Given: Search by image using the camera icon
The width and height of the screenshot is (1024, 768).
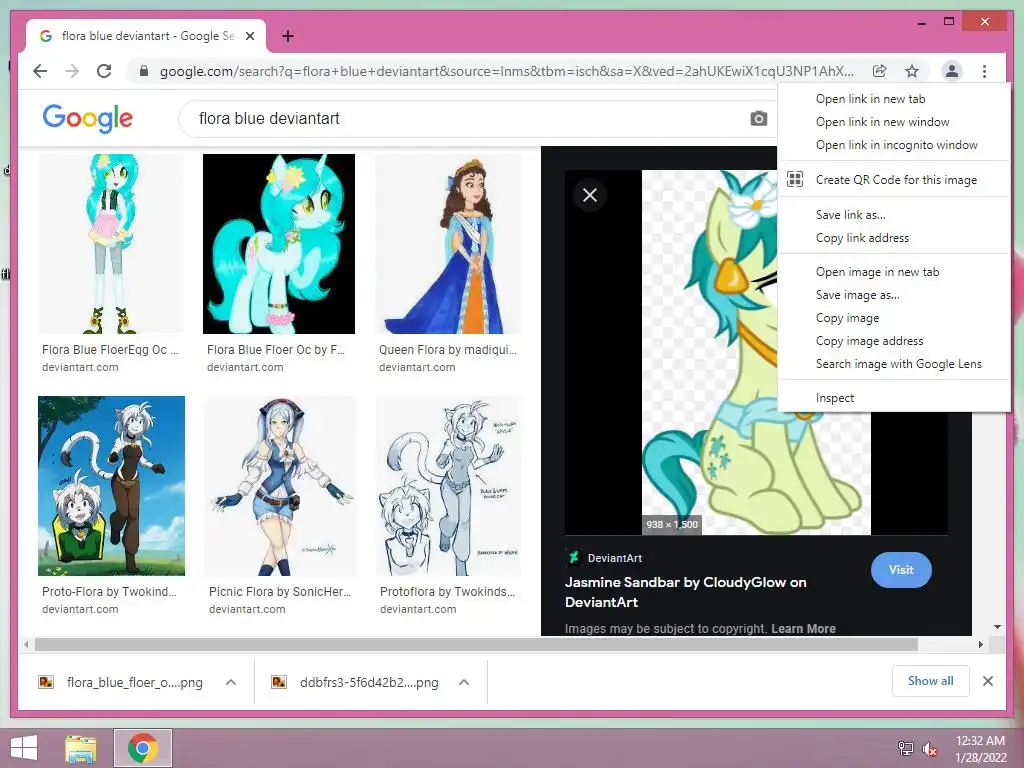Looking at the screenshot, I should click(758, 119).
